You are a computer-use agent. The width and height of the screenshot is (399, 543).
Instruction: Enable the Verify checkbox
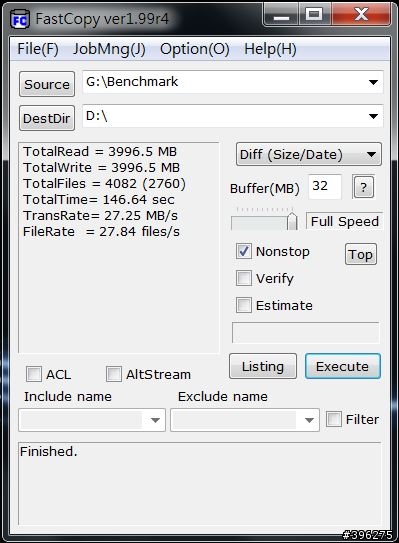(244, 278)
